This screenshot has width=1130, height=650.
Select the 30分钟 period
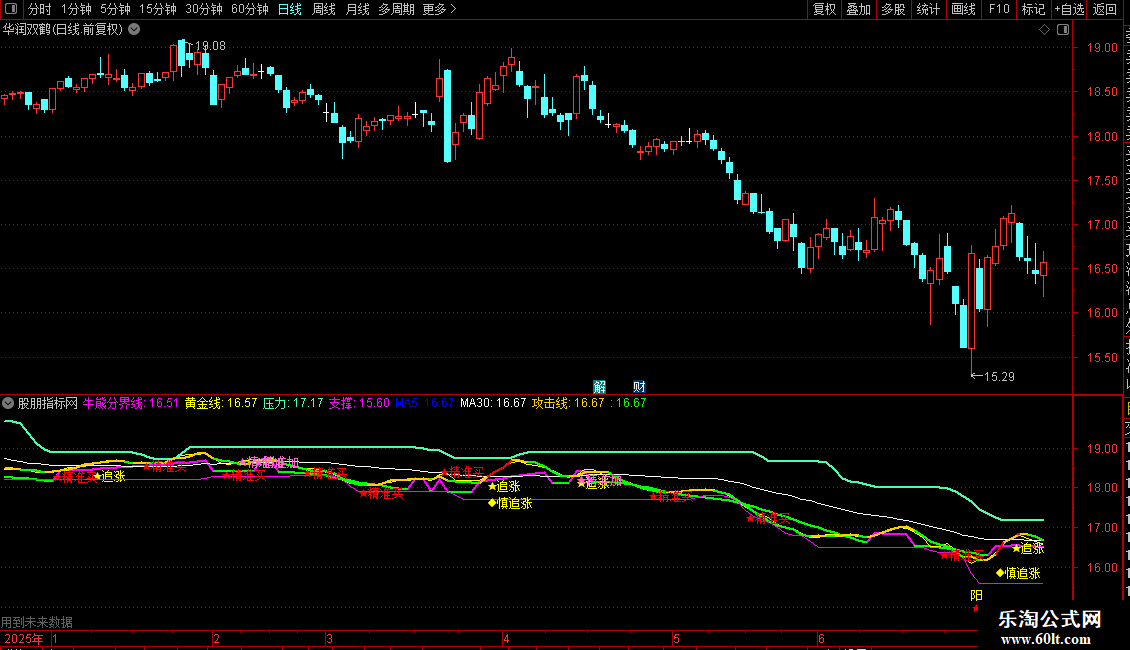point(204,9)
